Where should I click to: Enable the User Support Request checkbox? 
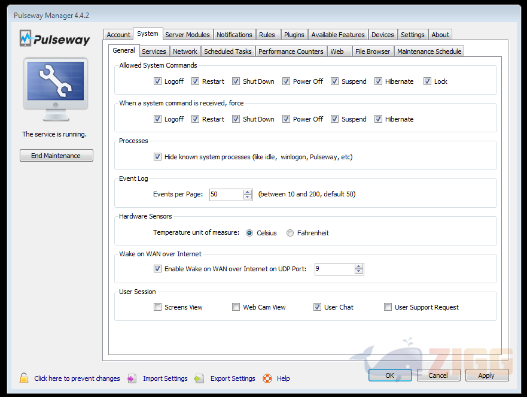tap(388, 307)
